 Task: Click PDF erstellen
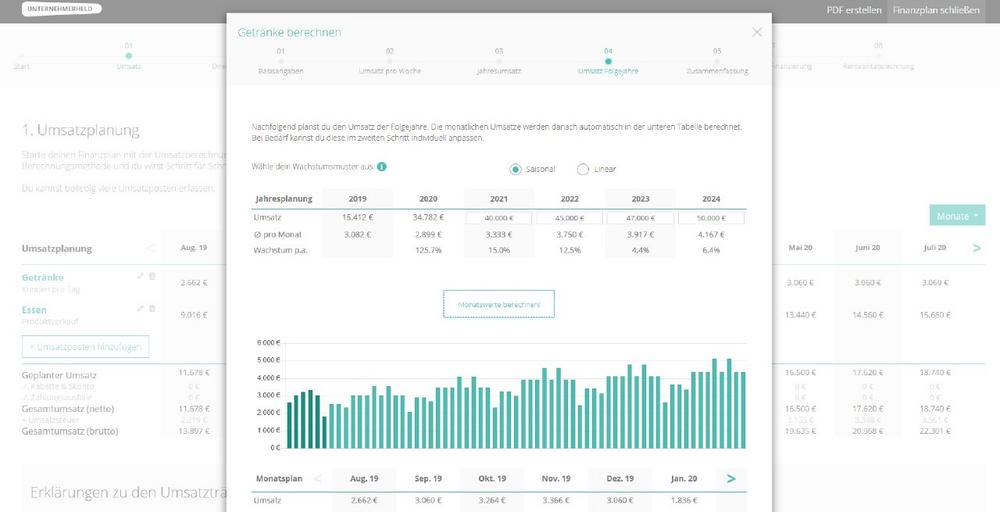point(853,11)
